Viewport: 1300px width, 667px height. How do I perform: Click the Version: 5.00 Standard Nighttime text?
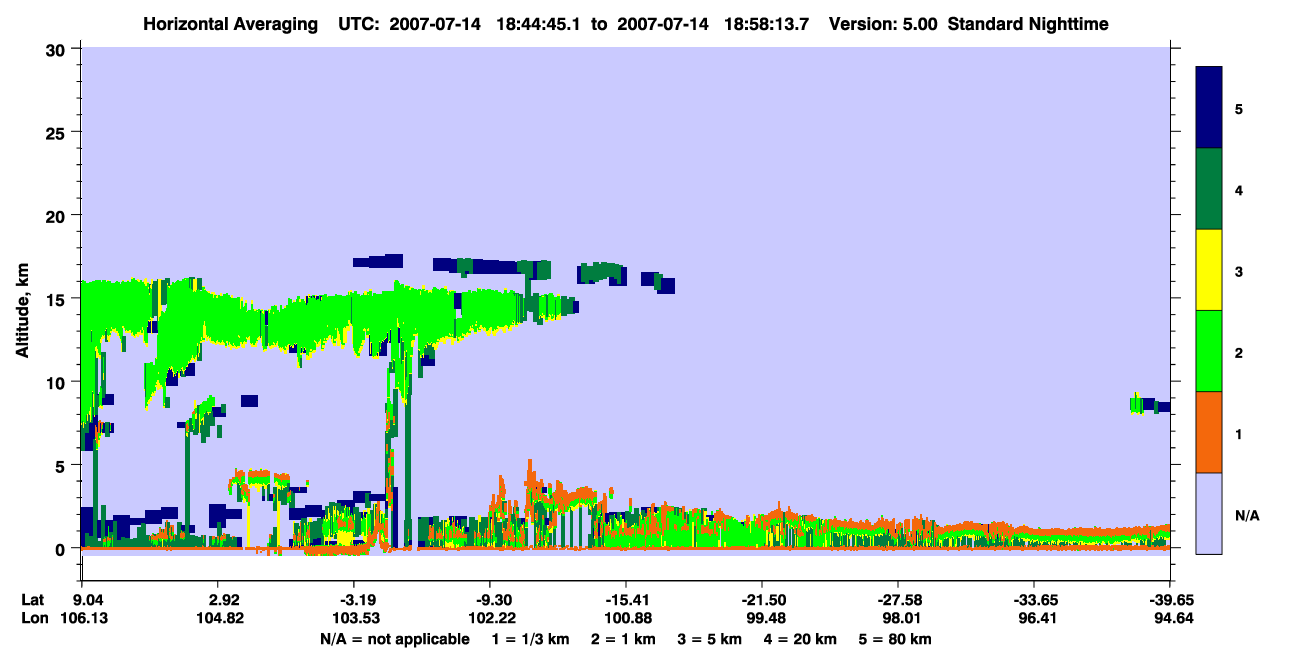click(969, 23)
